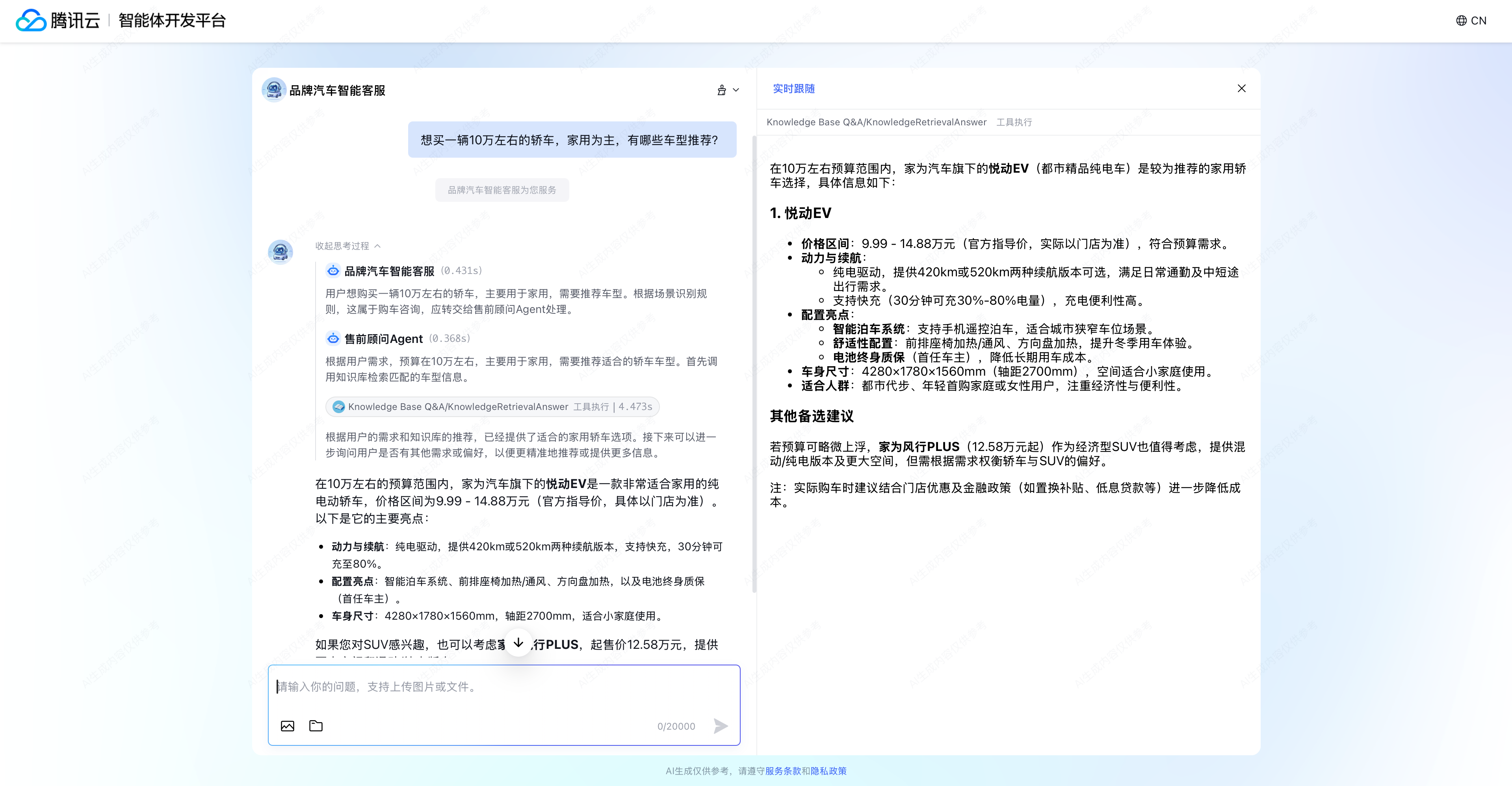Image resolution: width=1512 pixels, height=786 pixels.
Task: Click the 服务条款 link in footer
Action: point(783,771)
